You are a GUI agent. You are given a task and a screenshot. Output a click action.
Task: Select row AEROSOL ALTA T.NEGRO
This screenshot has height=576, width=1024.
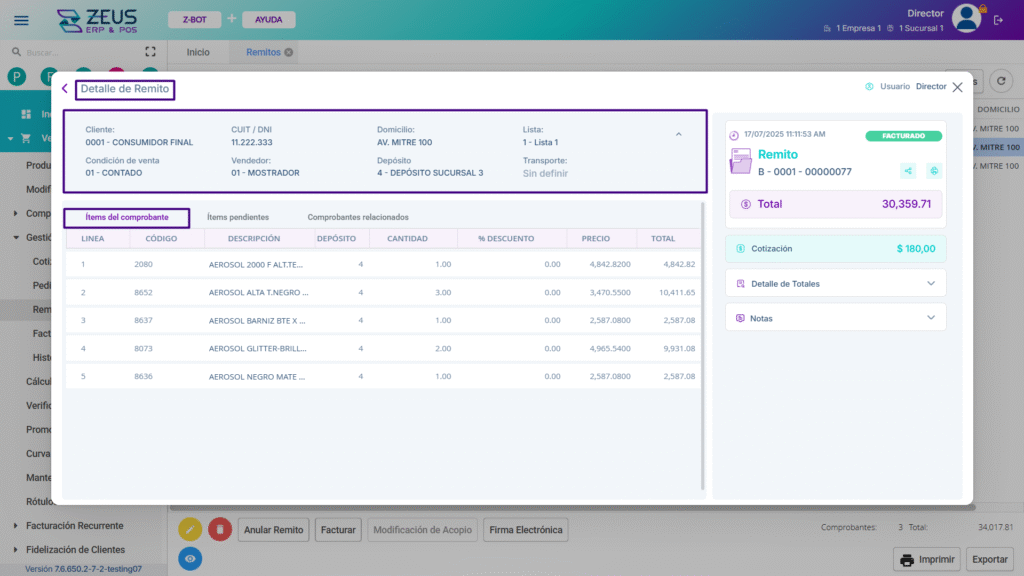[x=383, y=293]
